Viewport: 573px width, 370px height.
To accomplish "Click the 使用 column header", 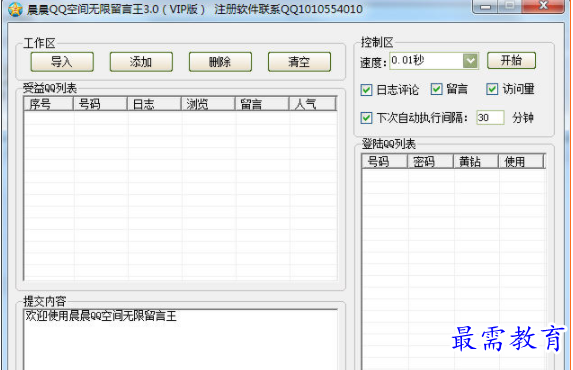I will 521,161.
